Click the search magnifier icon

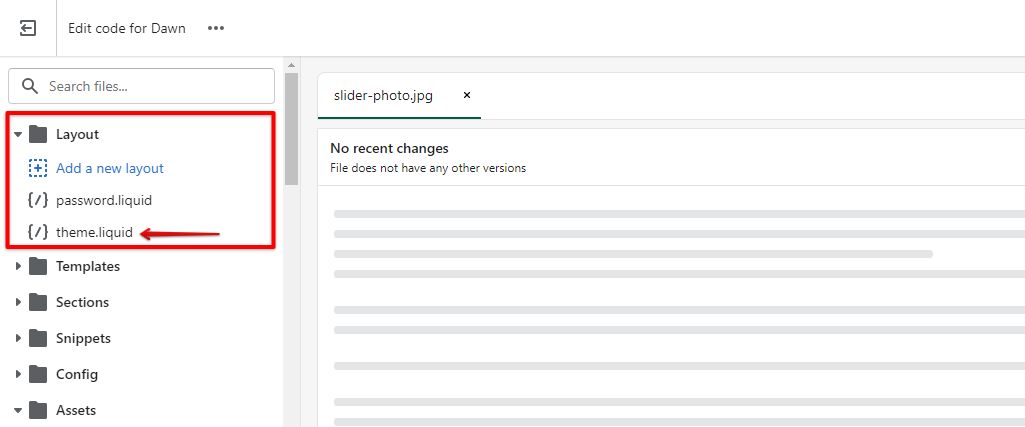(30, 86)
